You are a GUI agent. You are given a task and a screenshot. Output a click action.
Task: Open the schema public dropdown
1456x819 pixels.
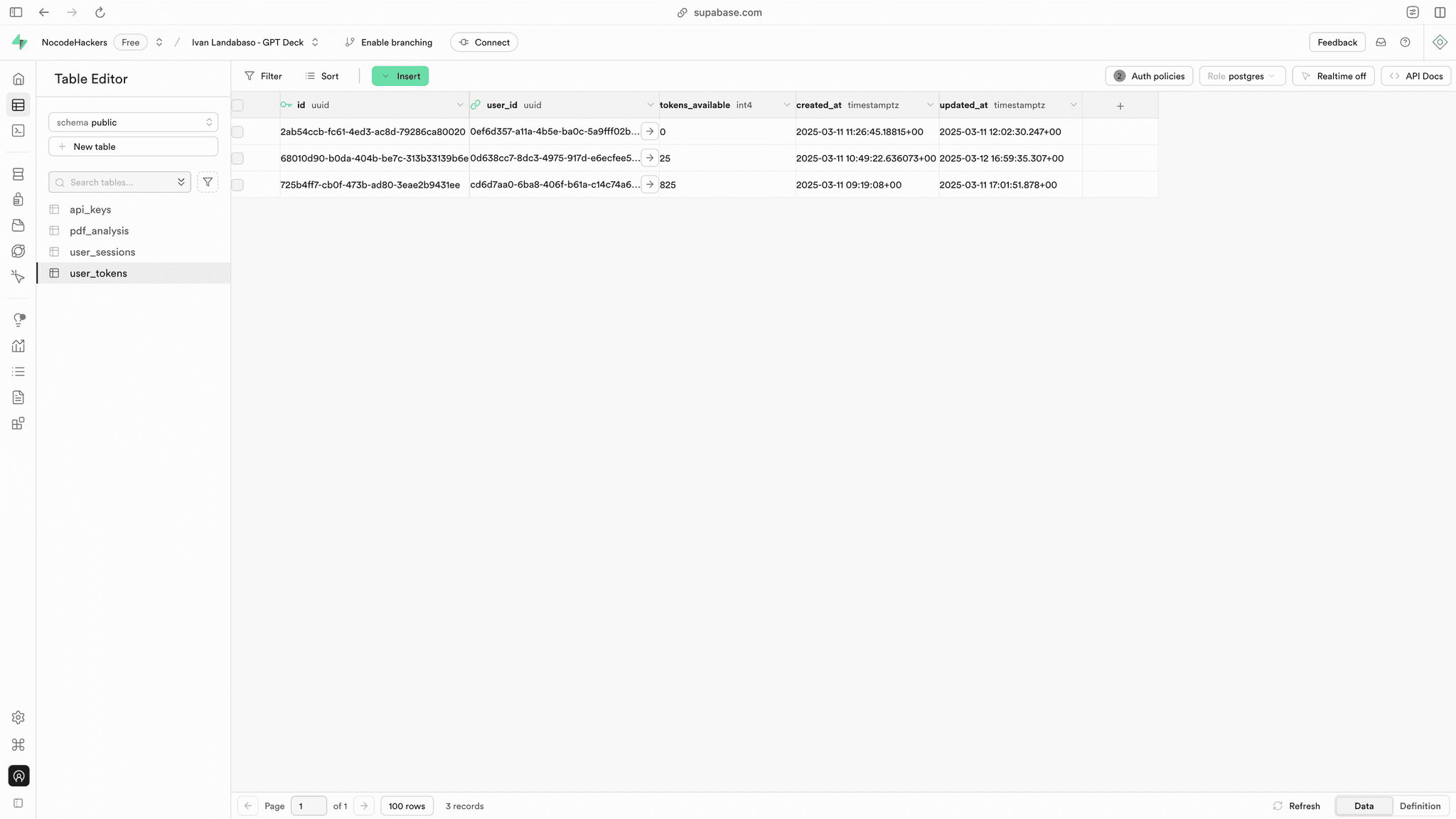coord(133,122)
